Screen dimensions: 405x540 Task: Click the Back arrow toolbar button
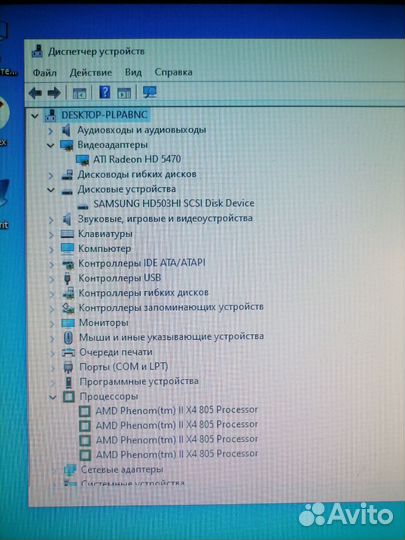35,93
